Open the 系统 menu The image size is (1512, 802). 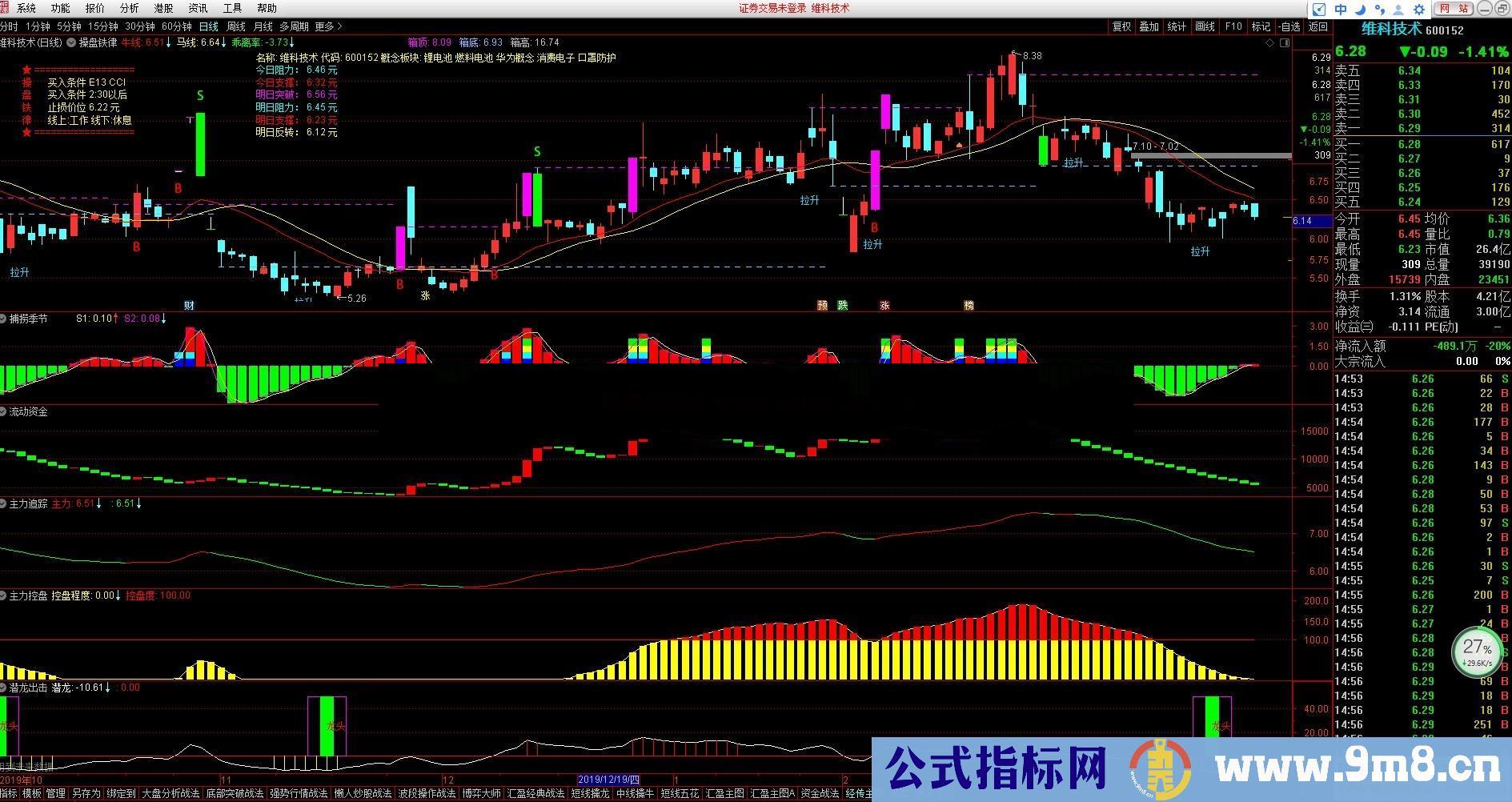tap(26, 8)
